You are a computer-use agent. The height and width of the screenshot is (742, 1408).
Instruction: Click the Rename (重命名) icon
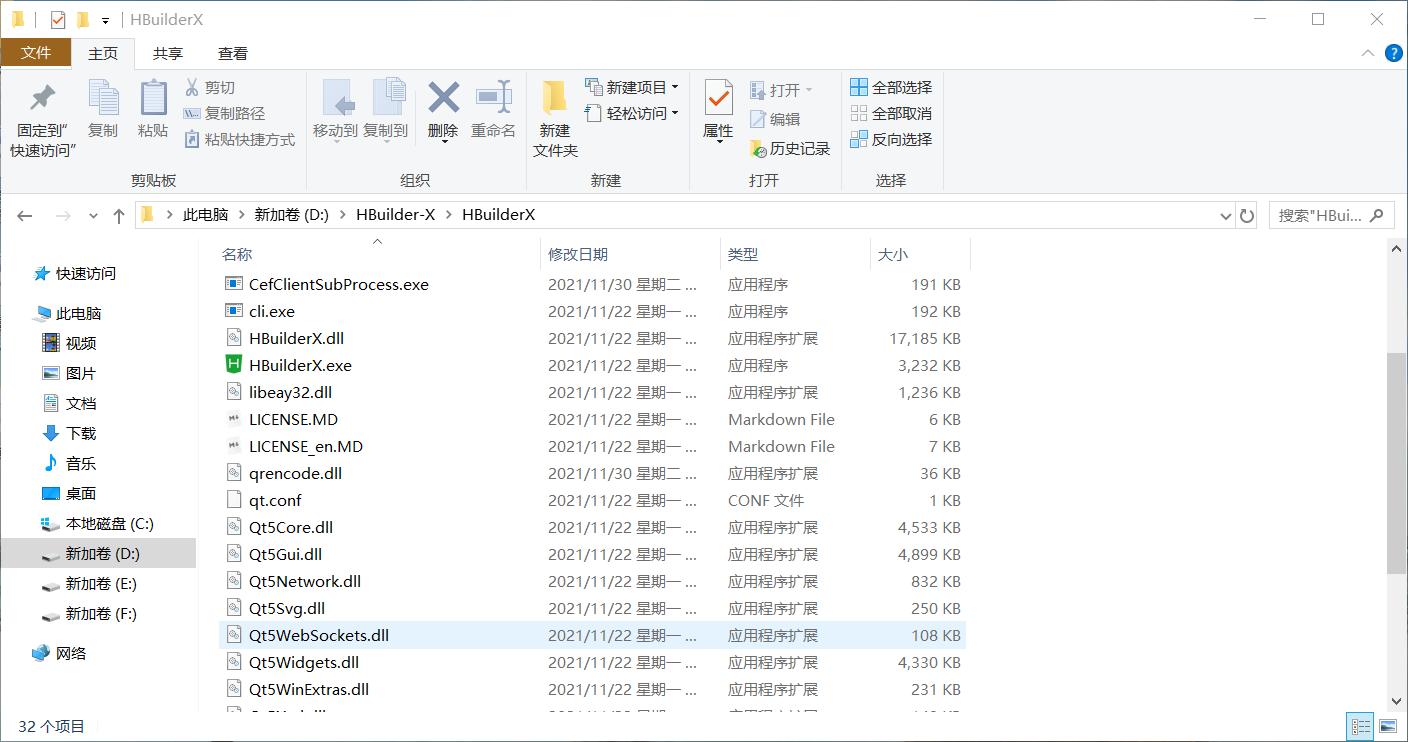[x=493, y=97]
